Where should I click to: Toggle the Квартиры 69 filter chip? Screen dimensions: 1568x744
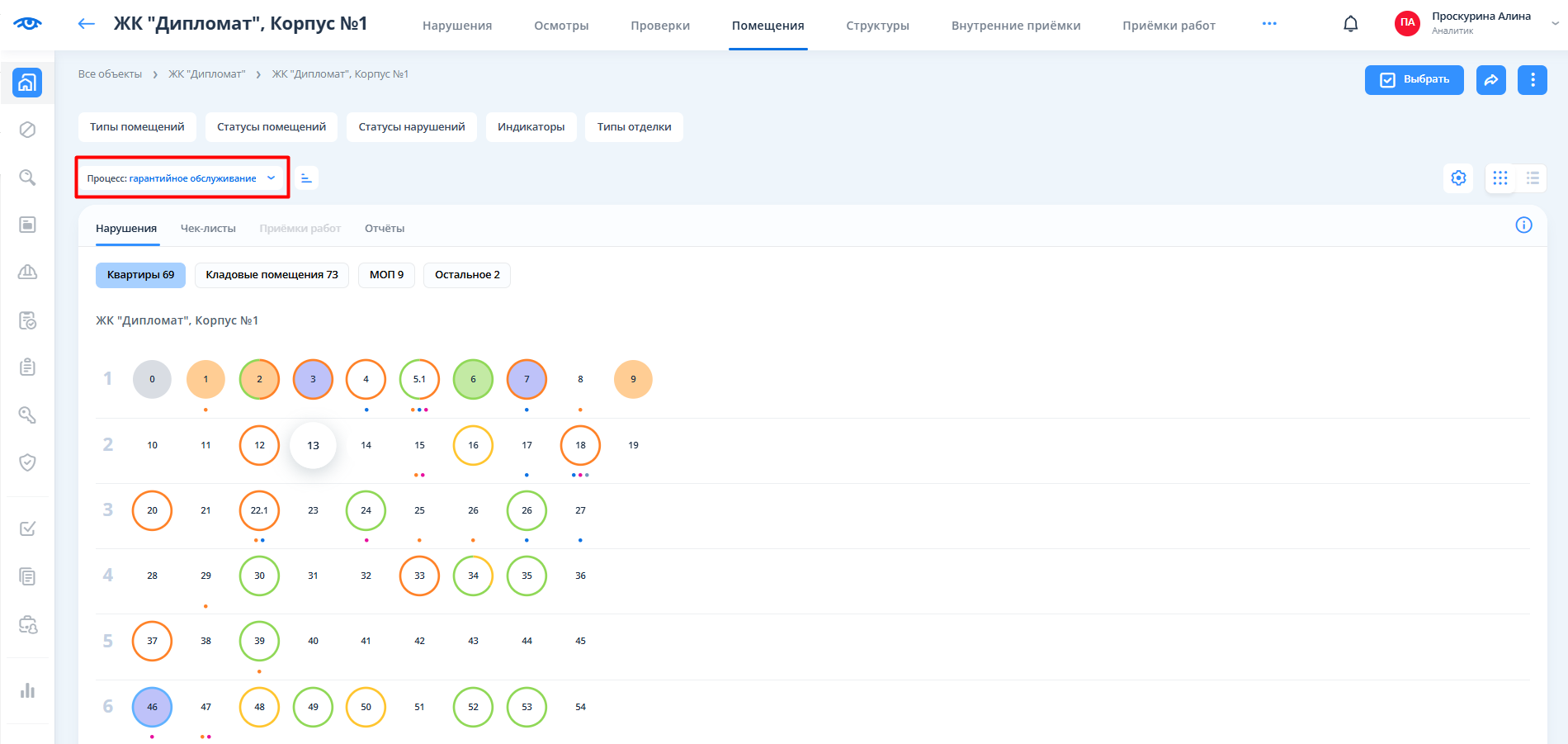(140, 275)
